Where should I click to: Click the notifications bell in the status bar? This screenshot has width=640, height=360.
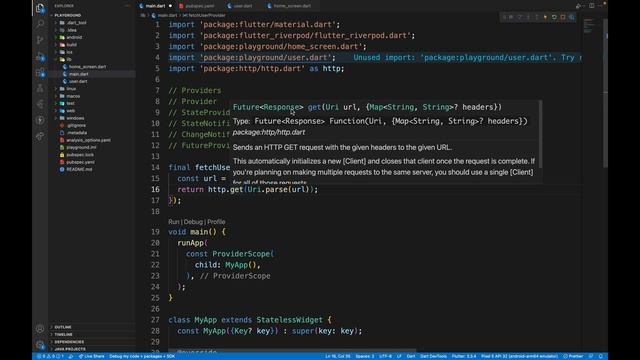[x=600, y=356]
